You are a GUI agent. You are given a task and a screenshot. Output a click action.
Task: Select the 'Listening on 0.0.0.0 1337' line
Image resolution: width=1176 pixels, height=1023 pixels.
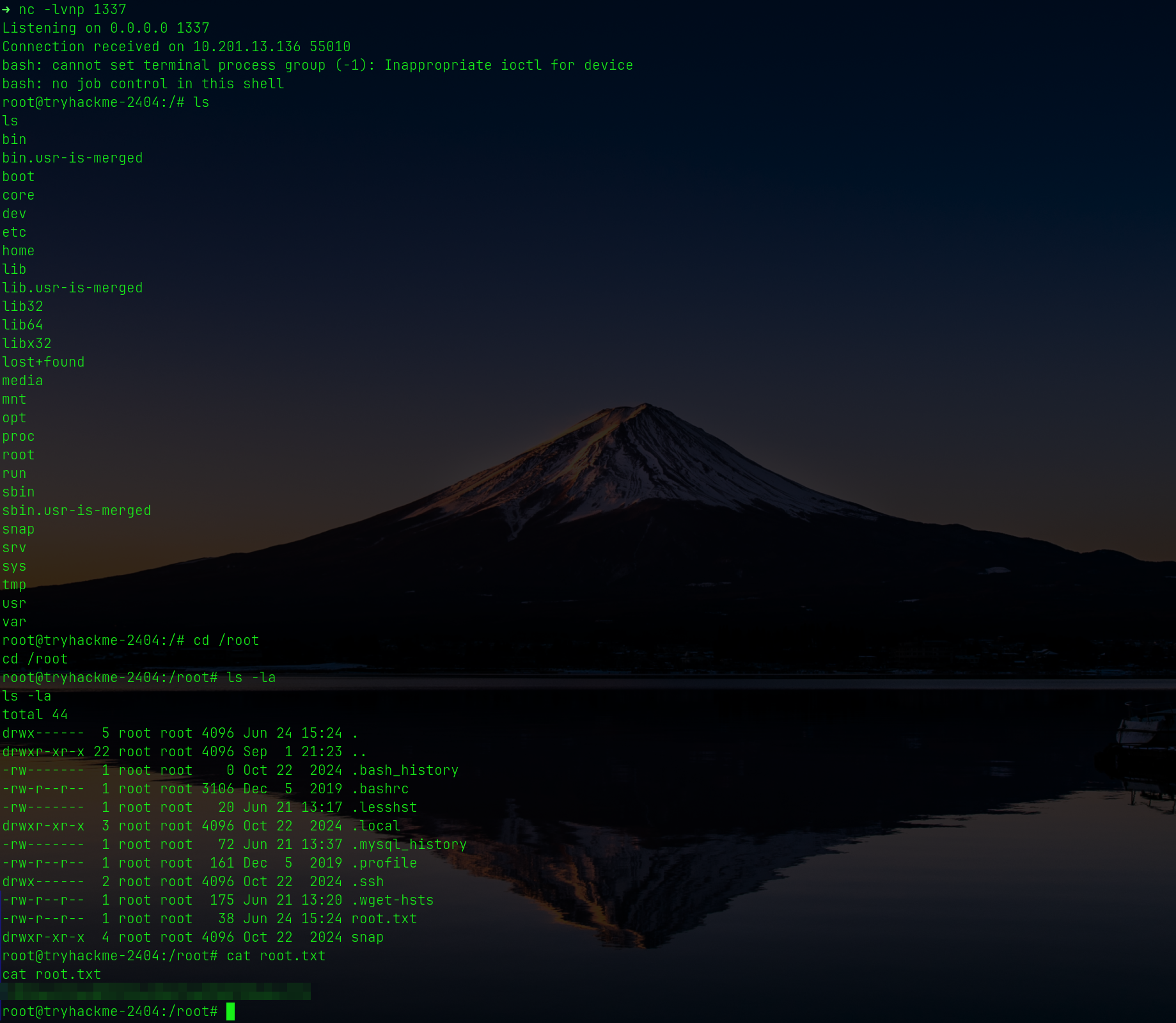pyautogui.click(x=106, y=28)
